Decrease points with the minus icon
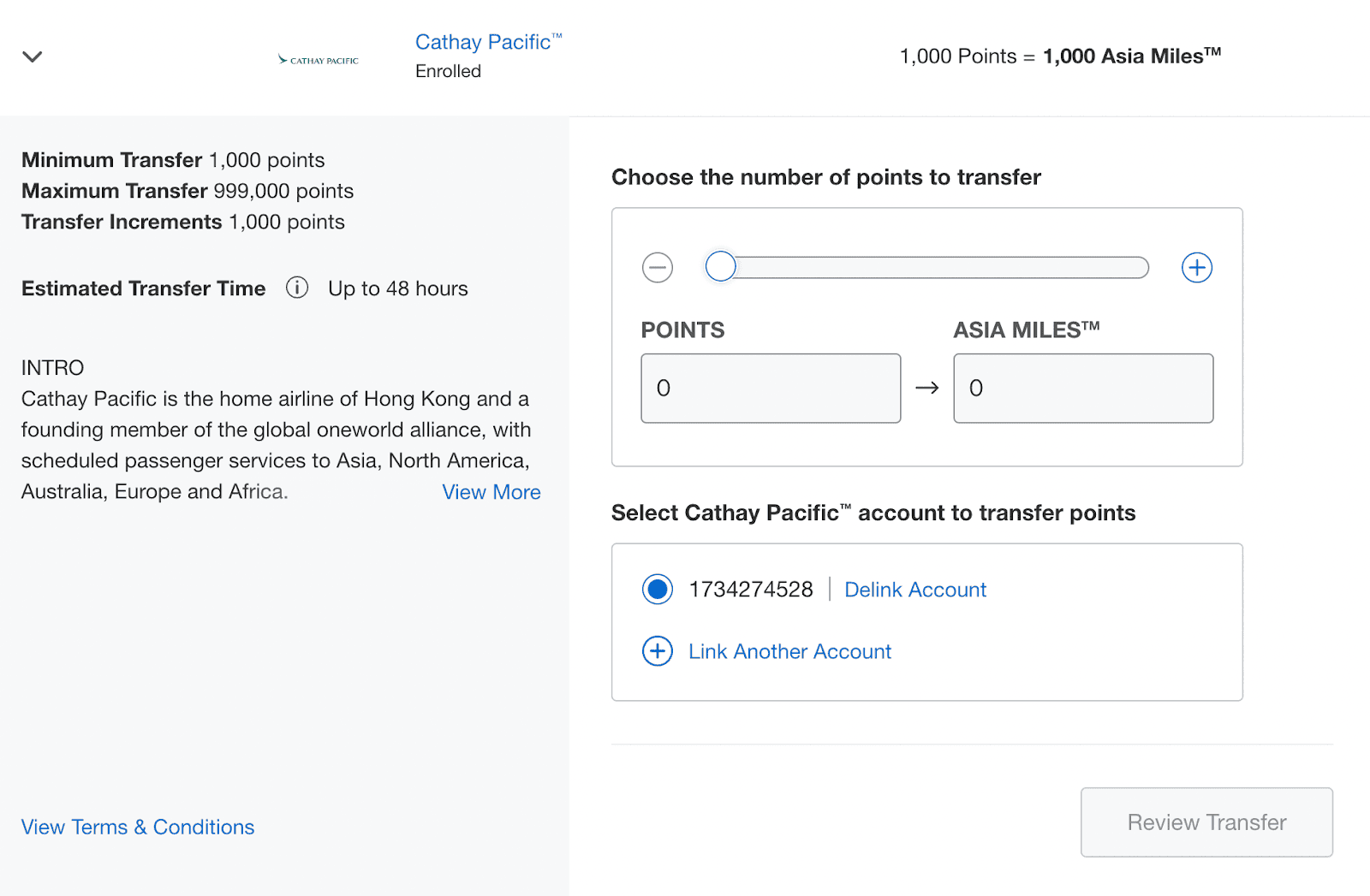Image resolution: width=1370 pixels, height=896 pixels. tap(658, 268)
